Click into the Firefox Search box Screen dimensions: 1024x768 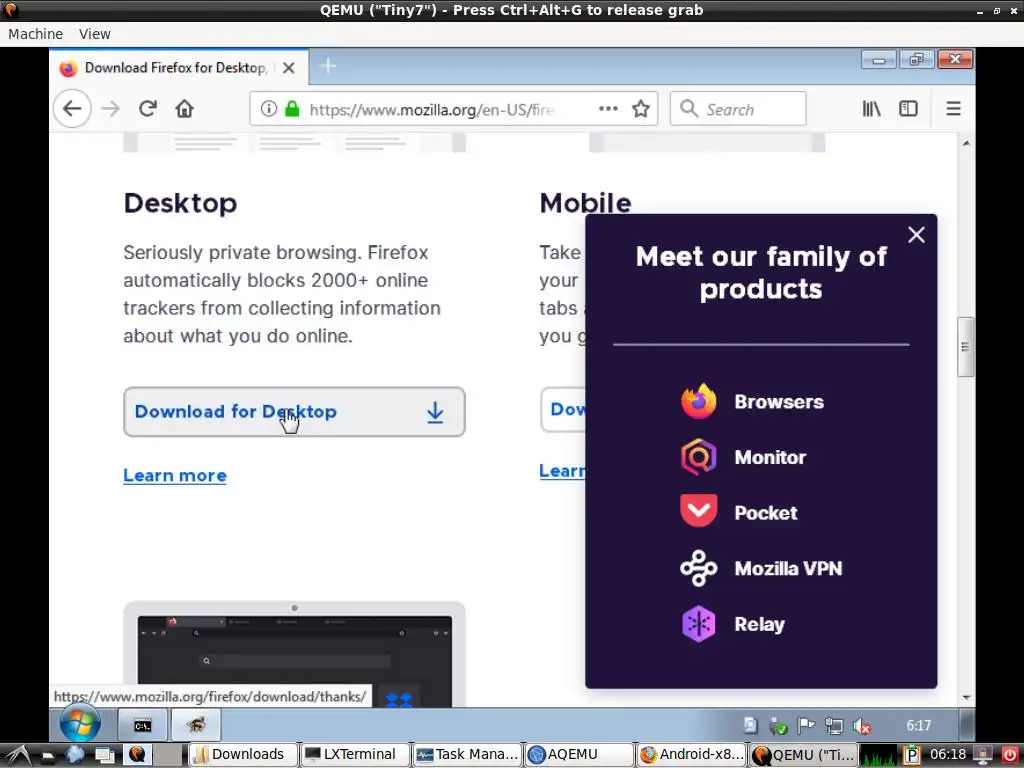click(x=738, y=109)
